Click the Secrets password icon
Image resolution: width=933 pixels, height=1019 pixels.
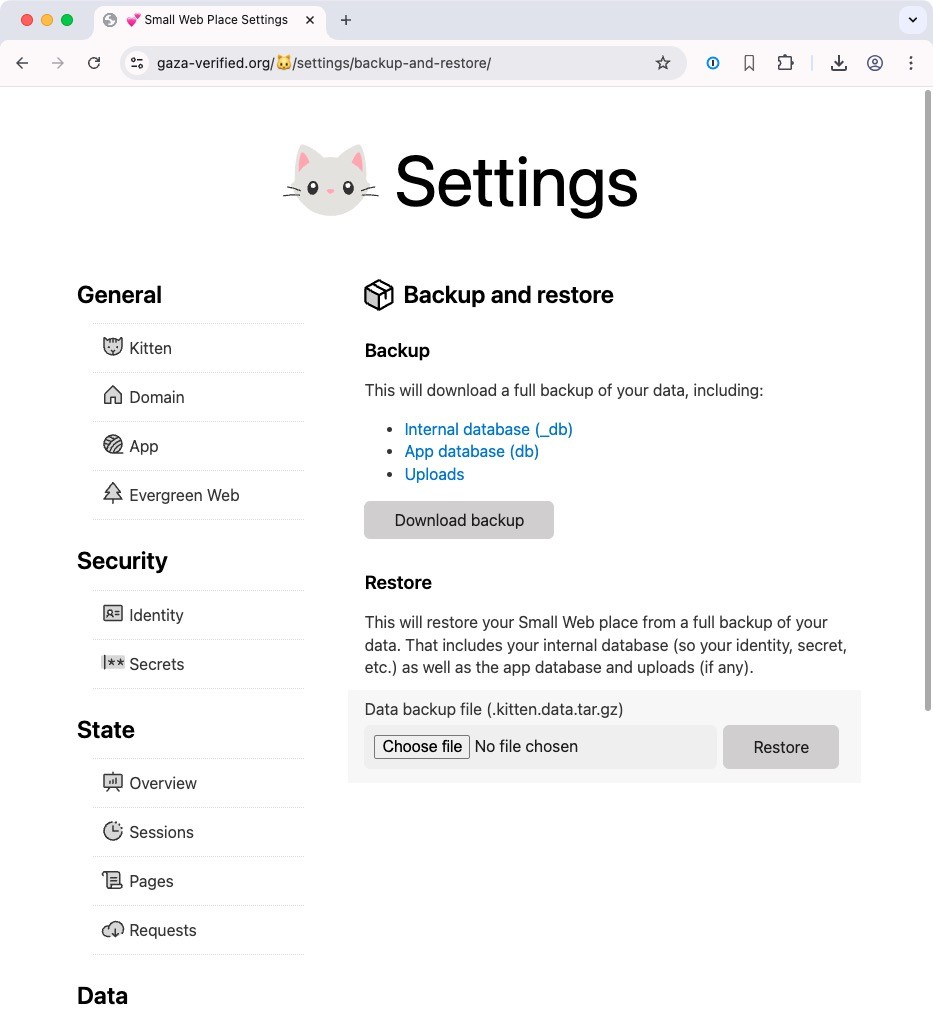tap(113, 663)
